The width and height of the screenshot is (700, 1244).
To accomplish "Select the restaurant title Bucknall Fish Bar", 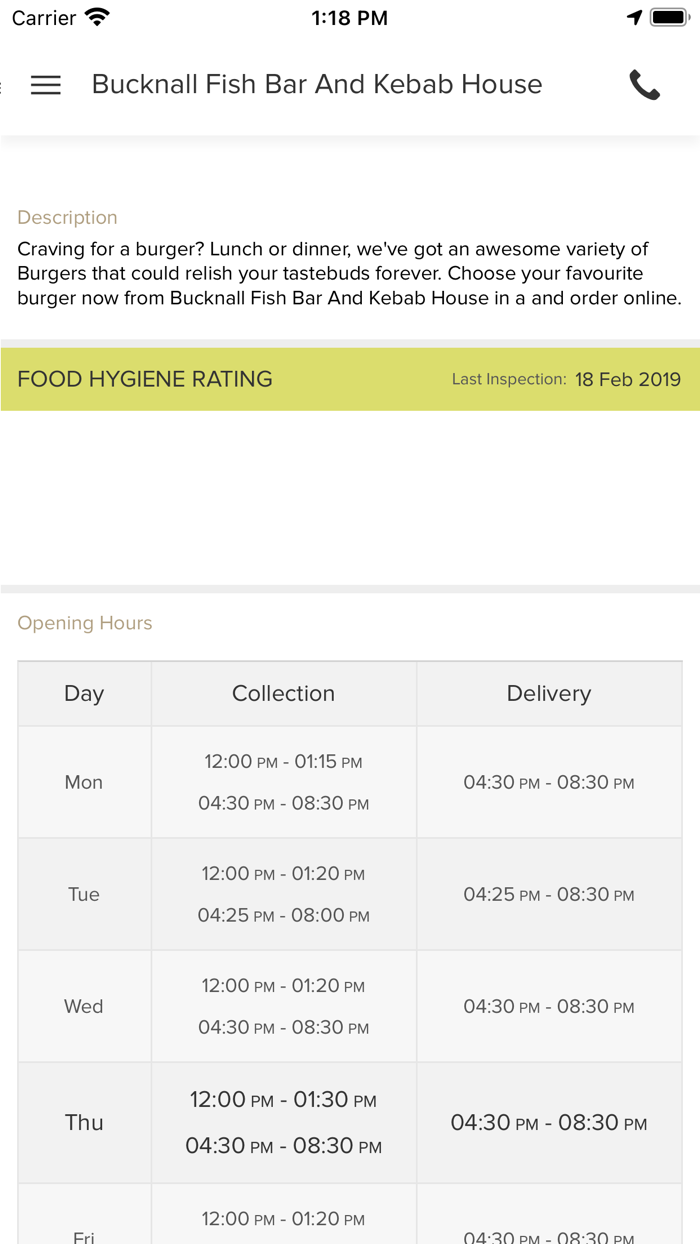I will tap(316, 85).
